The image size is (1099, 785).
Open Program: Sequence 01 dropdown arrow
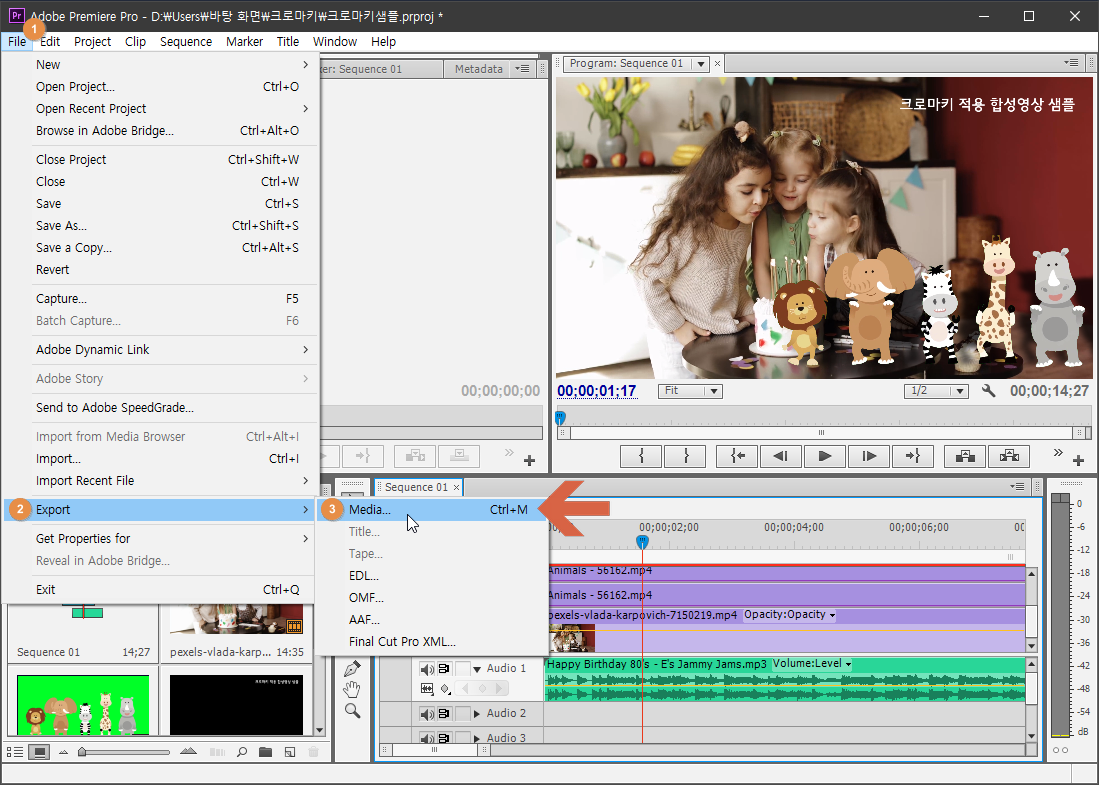pyautogui.click(x=699, y=64)
